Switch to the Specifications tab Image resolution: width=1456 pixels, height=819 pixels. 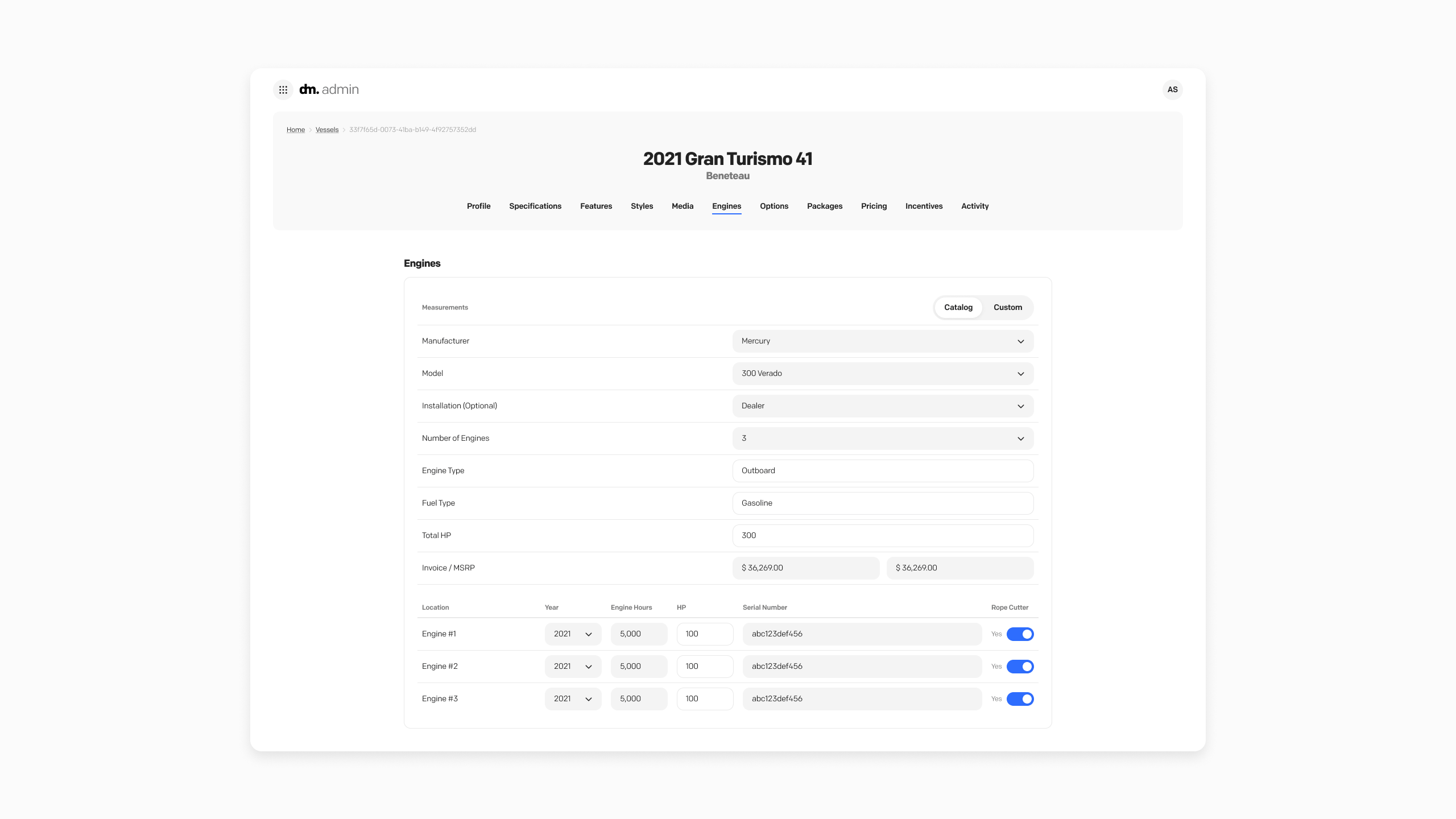tap(535, 206)
